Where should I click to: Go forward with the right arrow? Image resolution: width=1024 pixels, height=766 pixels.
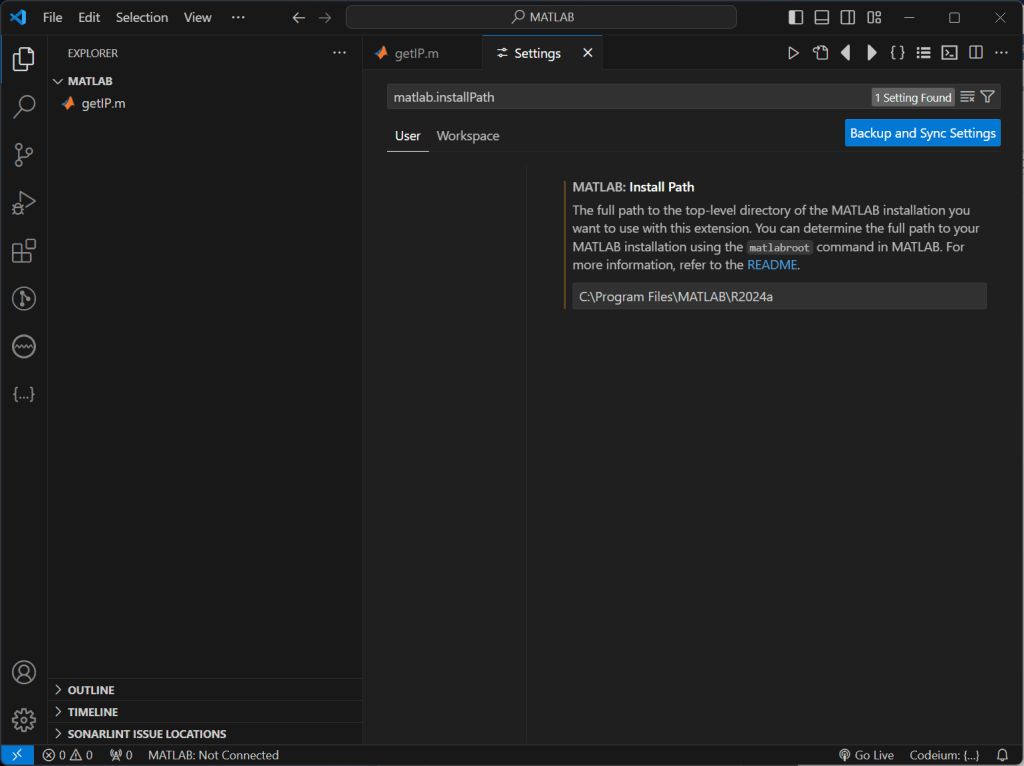click(x=325, y=18)
